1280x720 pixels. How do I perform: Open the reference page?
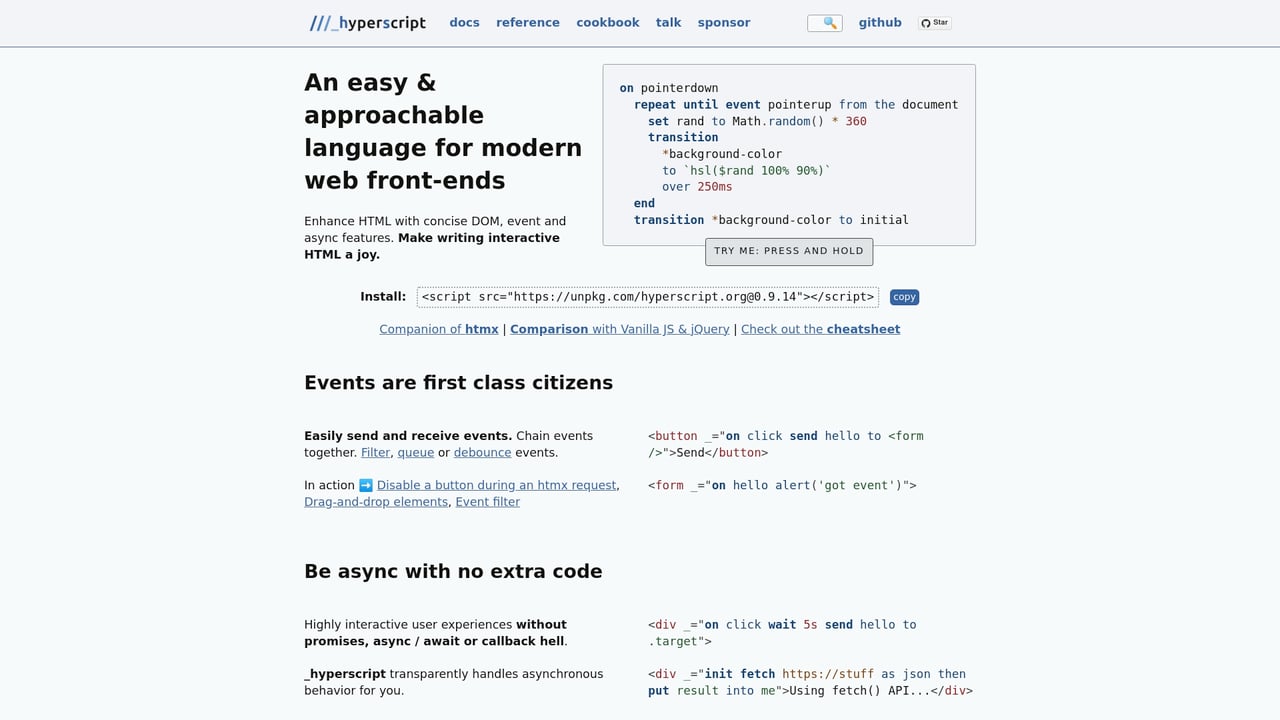[x=527, y=22]
